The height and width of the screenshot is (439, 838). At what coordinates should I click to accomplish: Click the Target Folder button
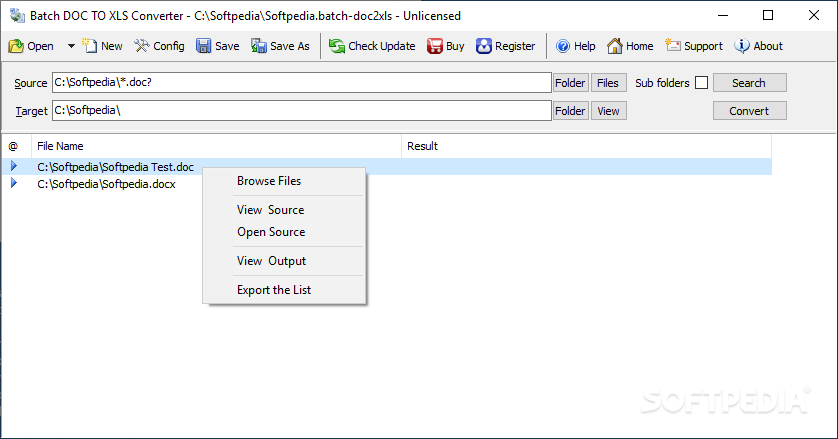coord(570,111)
